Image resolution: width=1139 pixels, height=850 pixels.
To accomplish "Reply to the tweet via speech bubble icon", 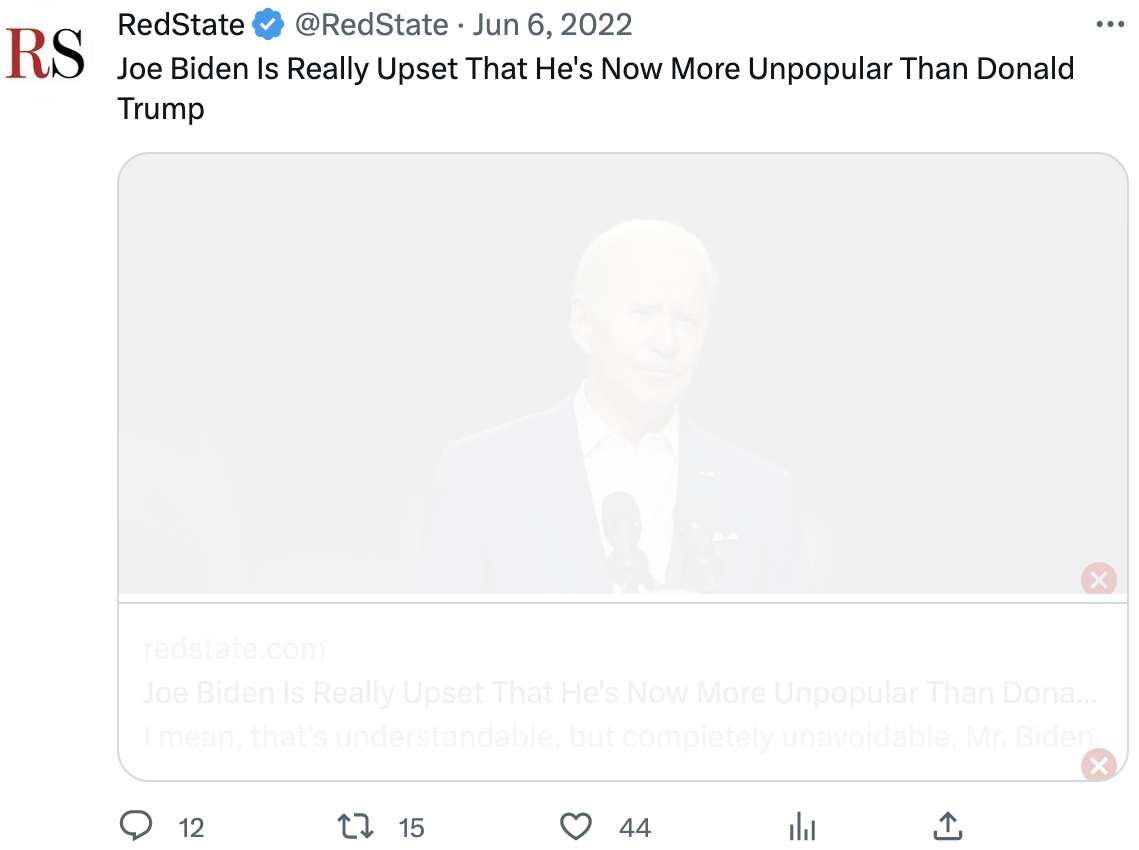I will point(136,826).
